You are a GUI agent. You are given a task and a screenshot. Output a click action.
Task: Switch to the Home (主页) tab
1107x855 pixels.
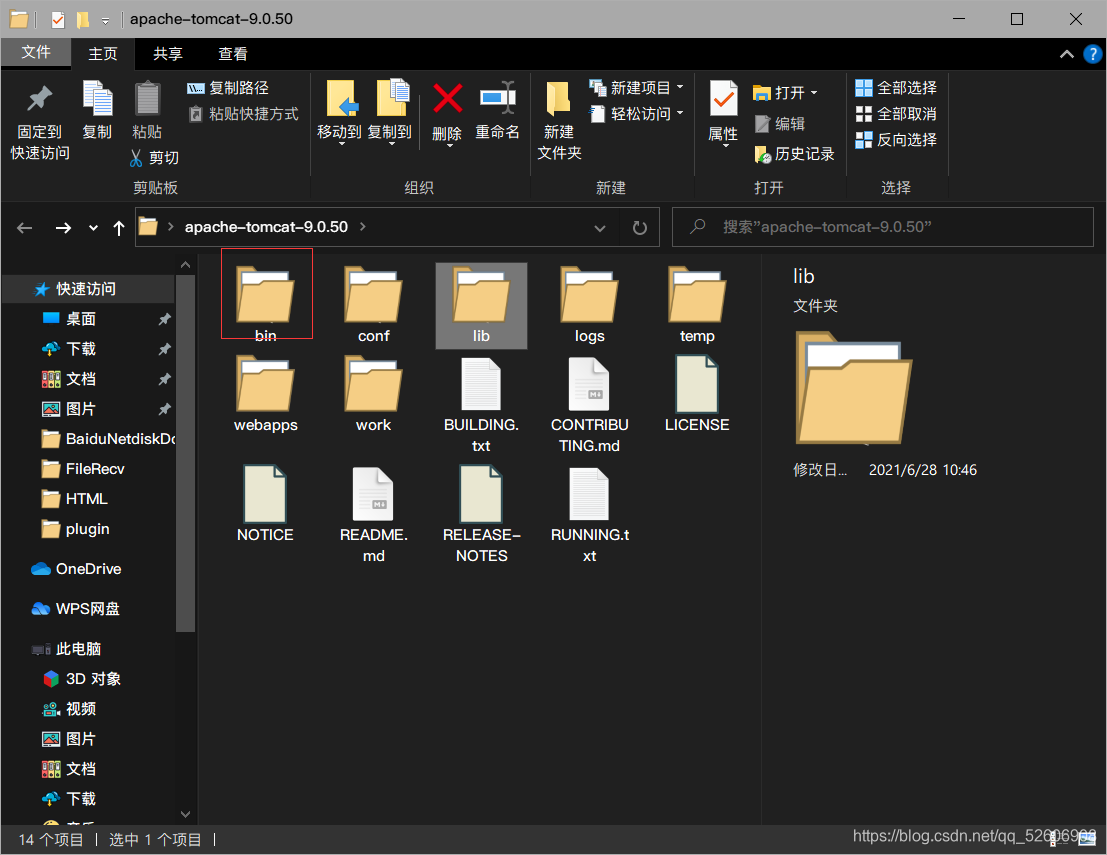pos(102,54)
